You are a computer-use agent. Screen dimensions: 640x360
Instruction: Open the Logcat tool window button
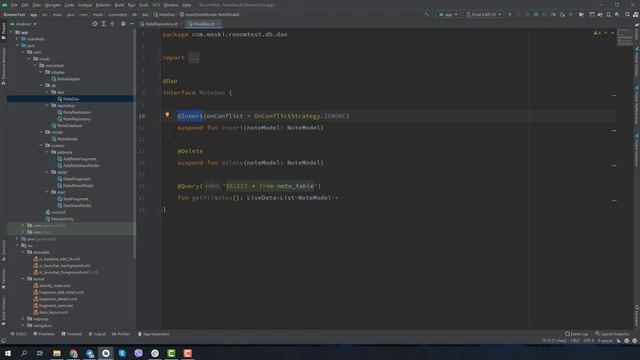coord(97,334)
